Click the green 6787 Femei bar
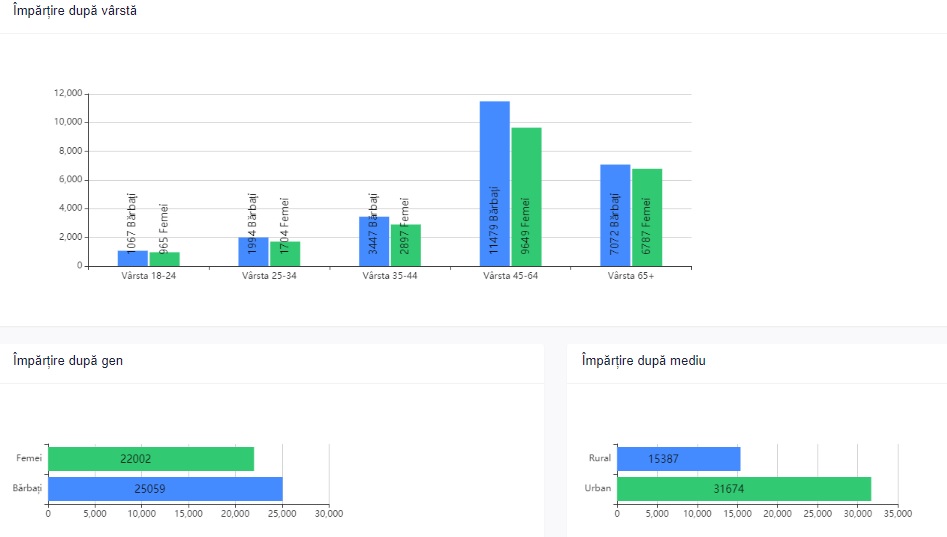947x537 pixels. point(647,217)
